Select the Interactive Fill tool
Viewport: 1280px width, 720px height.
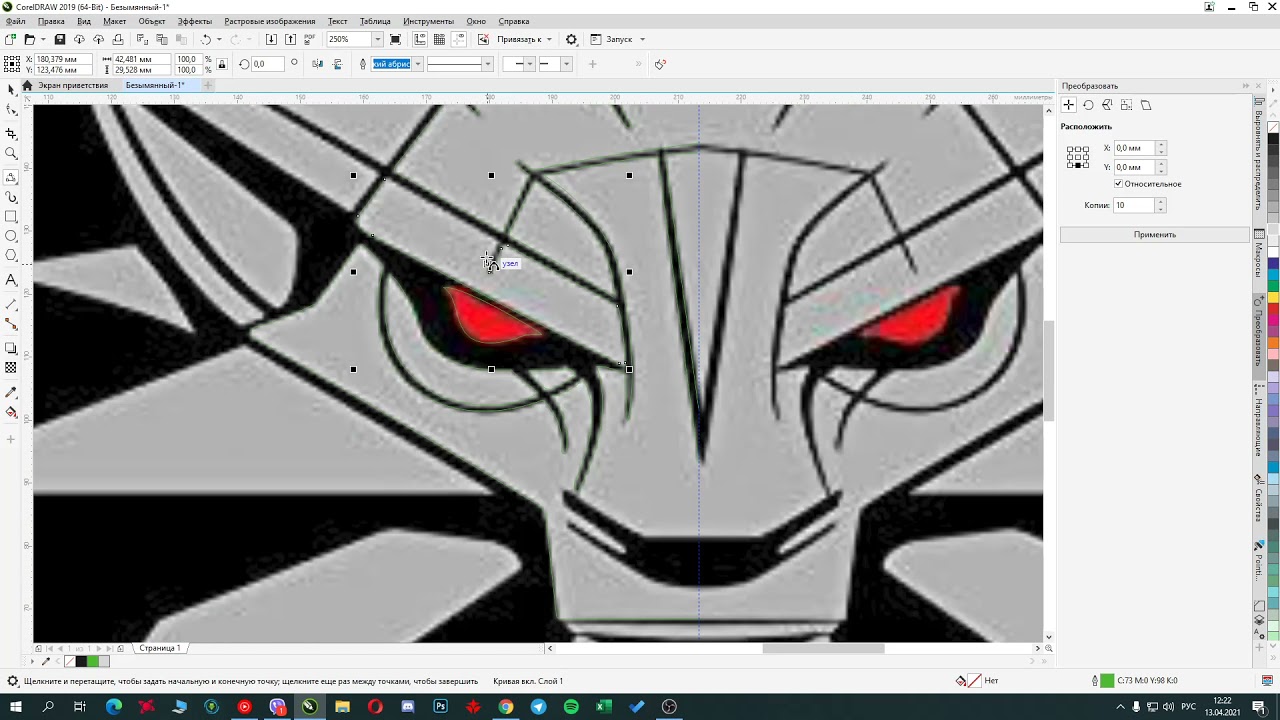11,412
